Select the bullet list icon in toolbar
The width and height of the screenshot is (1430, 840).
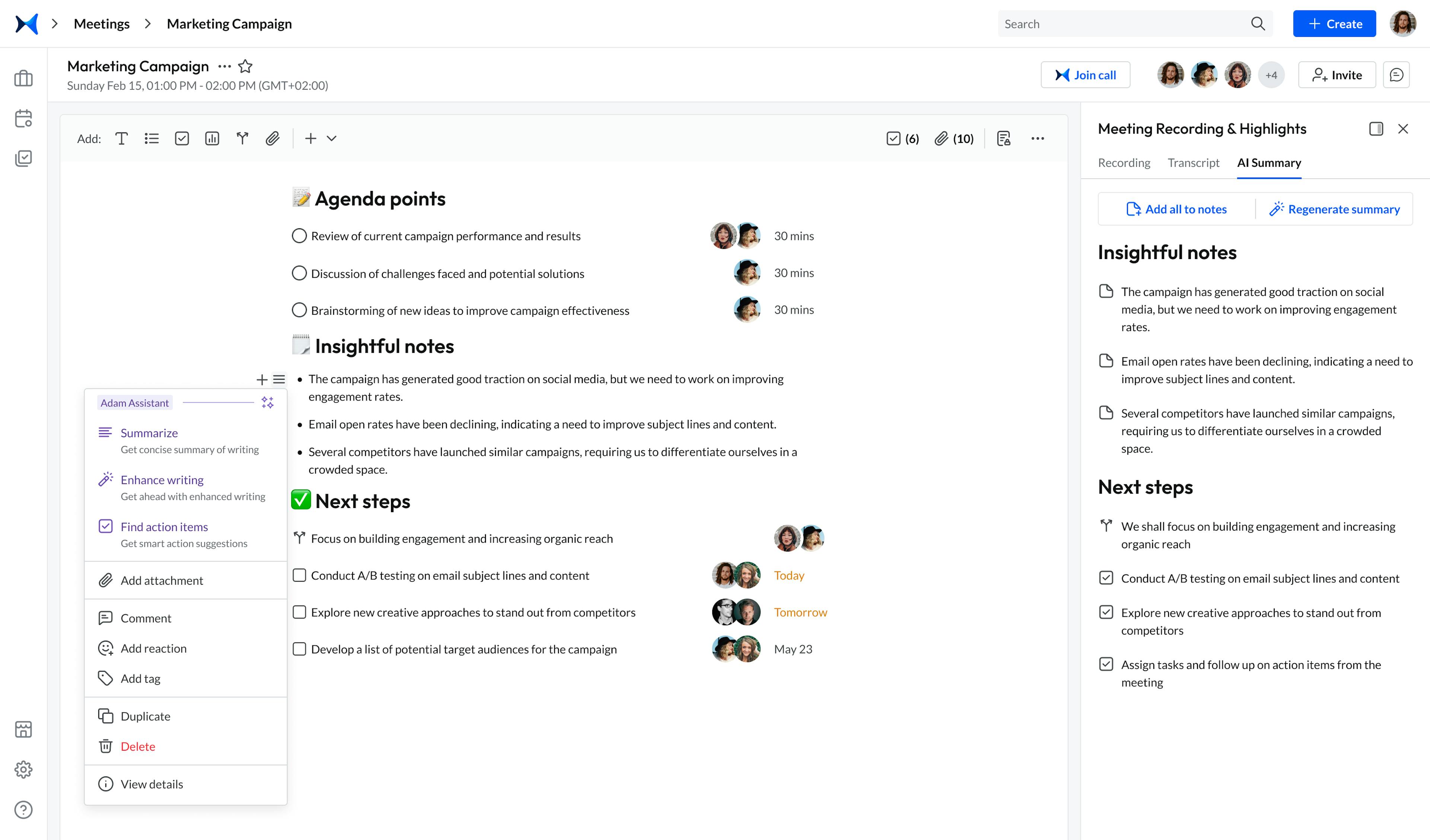[x=151, y=138]
